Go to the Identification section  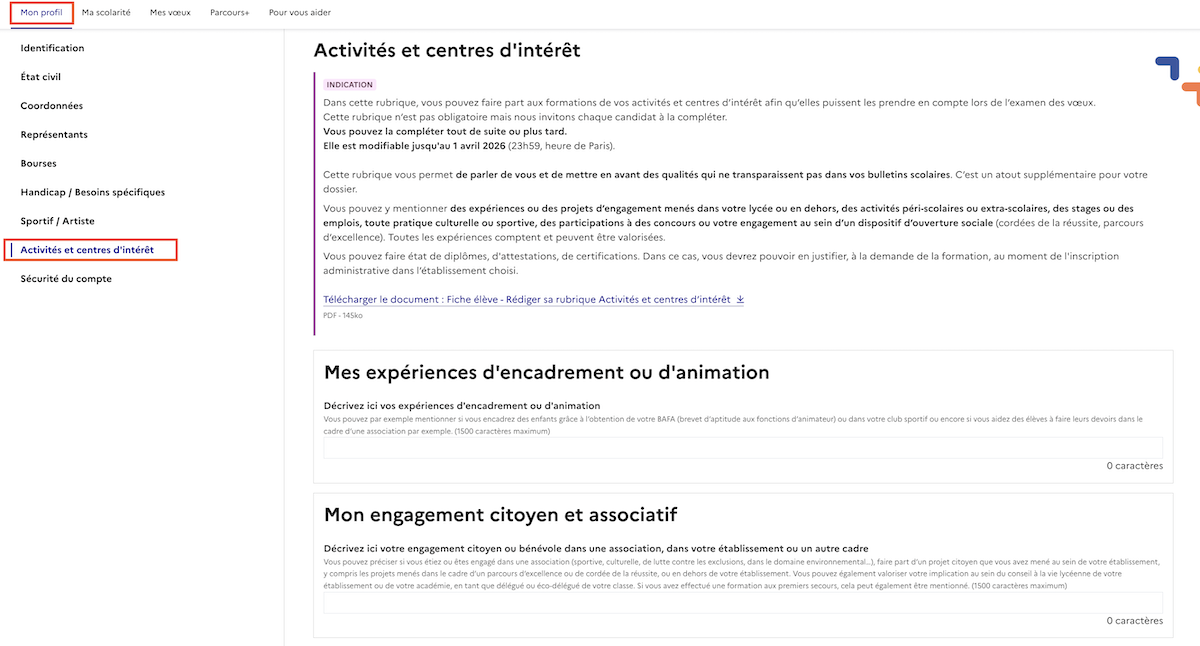(x=52, y=47)
